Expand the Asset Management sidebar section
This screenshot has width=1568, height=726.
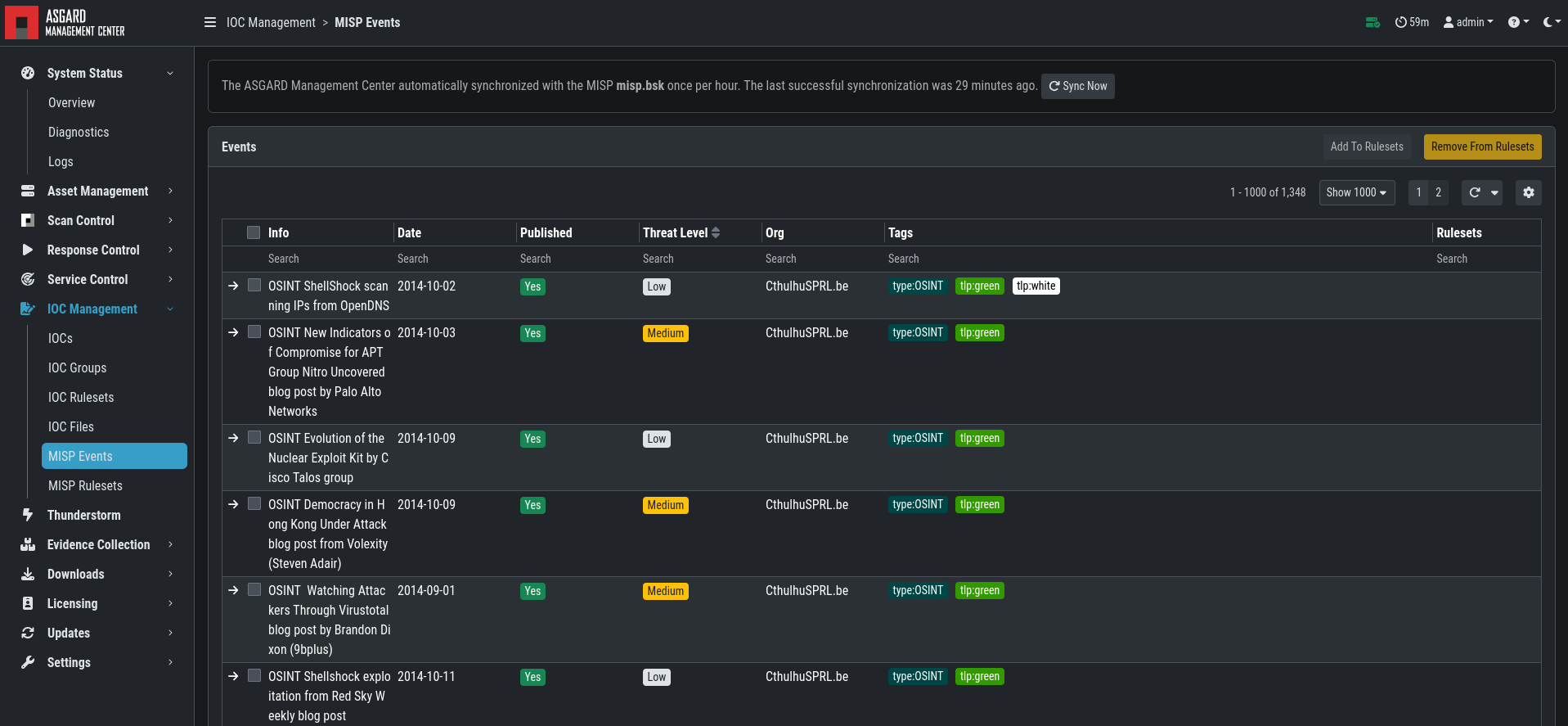(97, 191)
